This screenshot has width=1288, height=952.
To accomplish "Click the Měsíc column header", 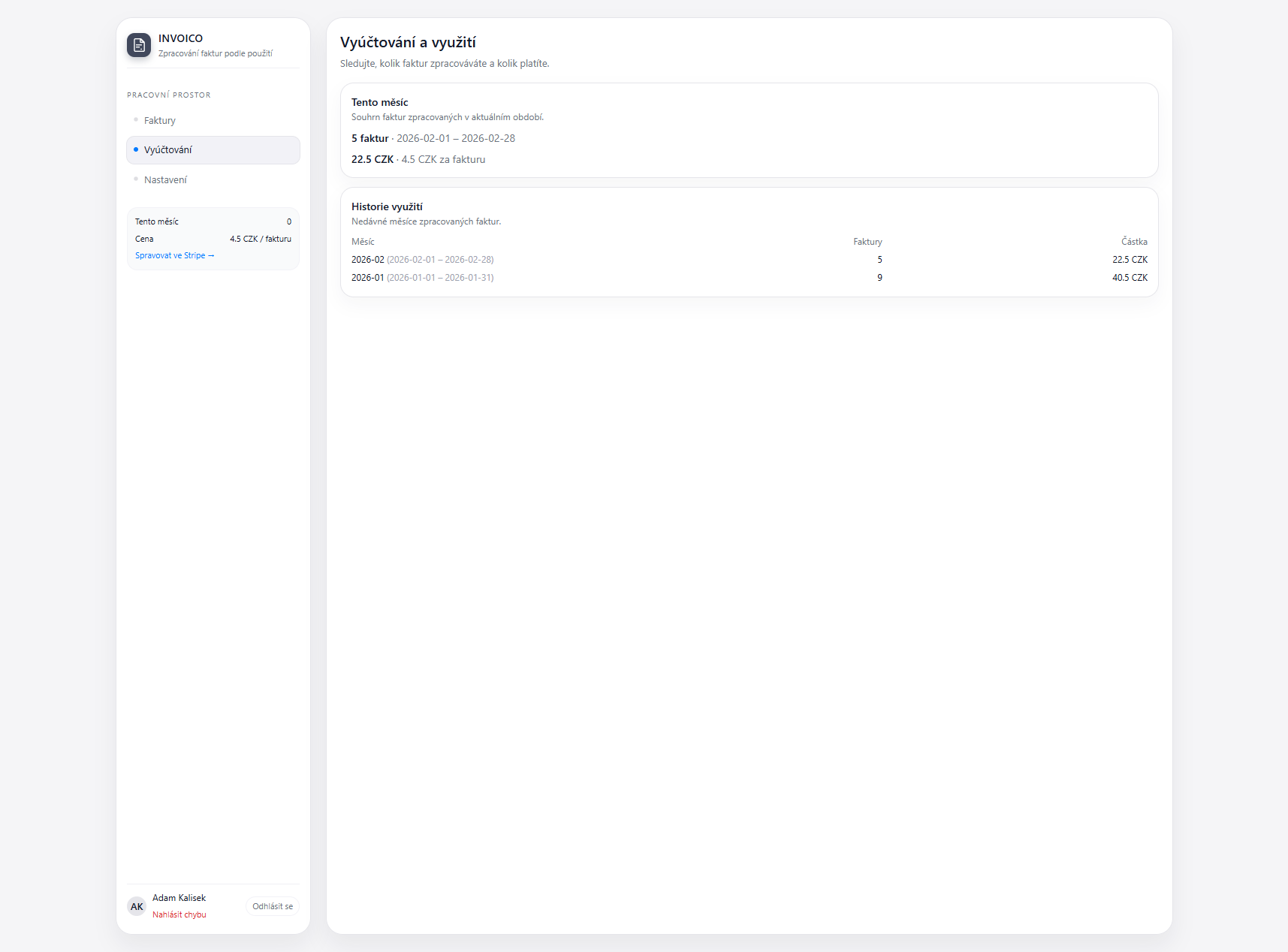I will point(363,242).
